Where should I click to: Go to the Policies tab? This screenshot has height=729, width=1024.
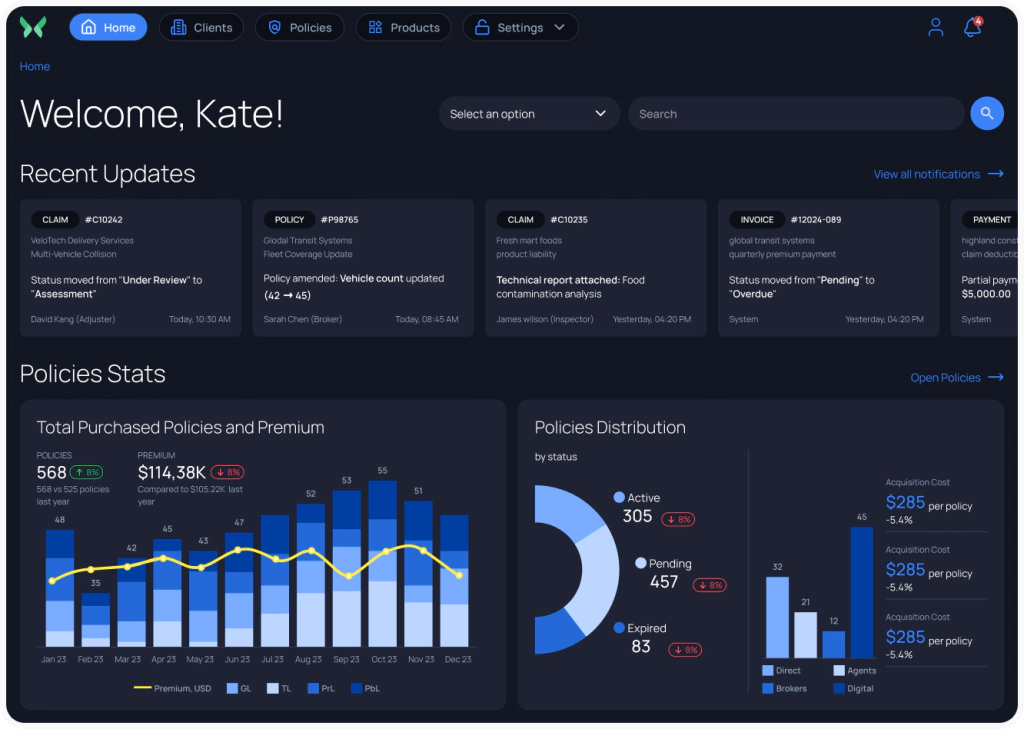299,28
